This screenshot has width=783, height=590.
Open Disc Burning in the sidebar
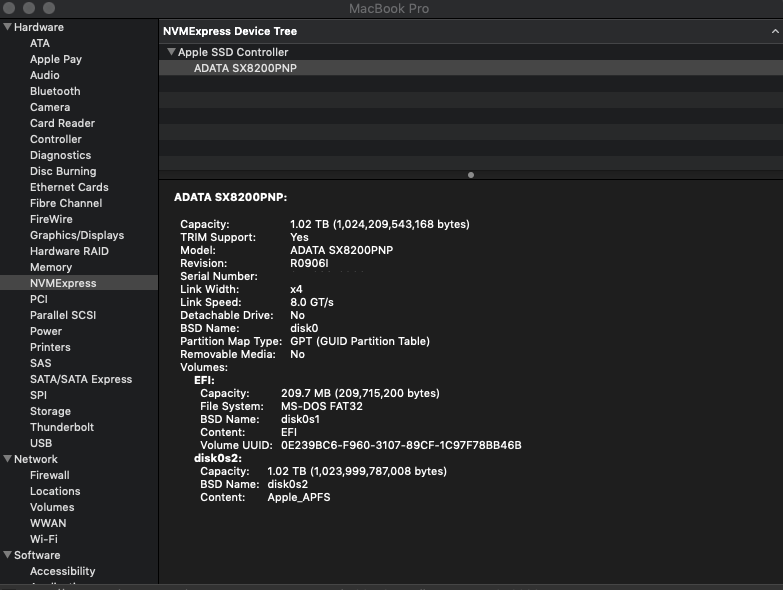coord(63,171)
